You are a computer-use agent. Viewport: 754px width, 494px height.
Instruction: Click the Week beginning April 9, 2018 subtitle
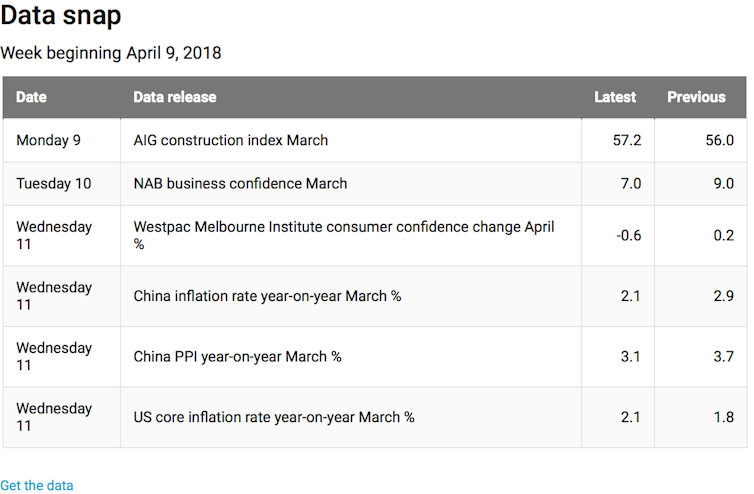[x=111, y=53]
